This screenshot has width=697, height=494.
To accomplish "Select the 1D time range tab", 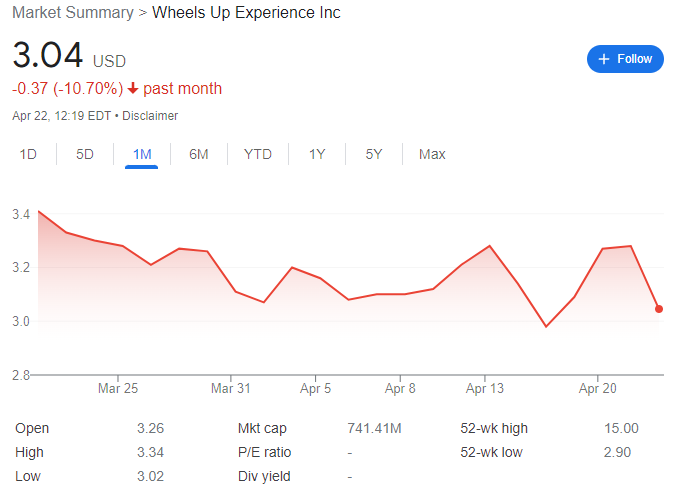I will [x=28, y=154].
